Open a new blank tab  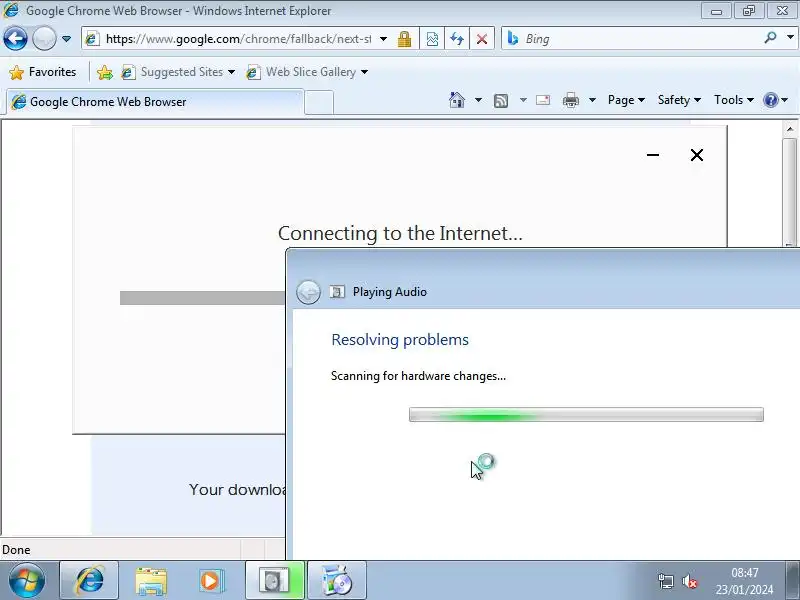click(x=319, y=103)
